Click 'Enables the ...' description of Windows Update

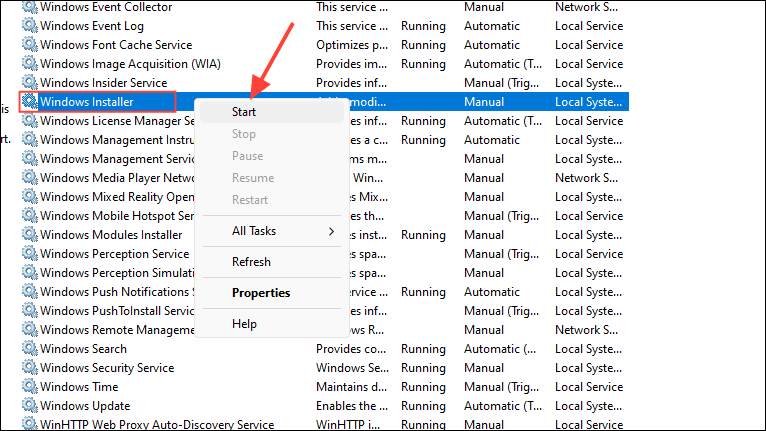[352, 406]
